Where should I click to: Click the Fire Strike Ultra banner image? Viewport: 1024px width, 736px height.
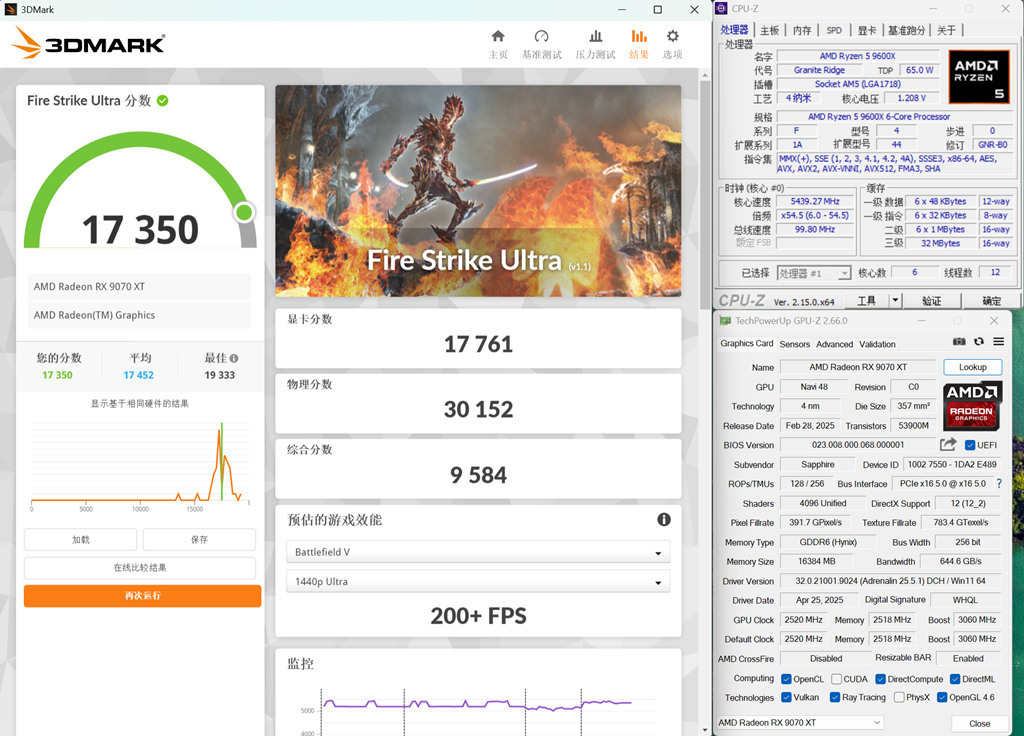point(478,190)
